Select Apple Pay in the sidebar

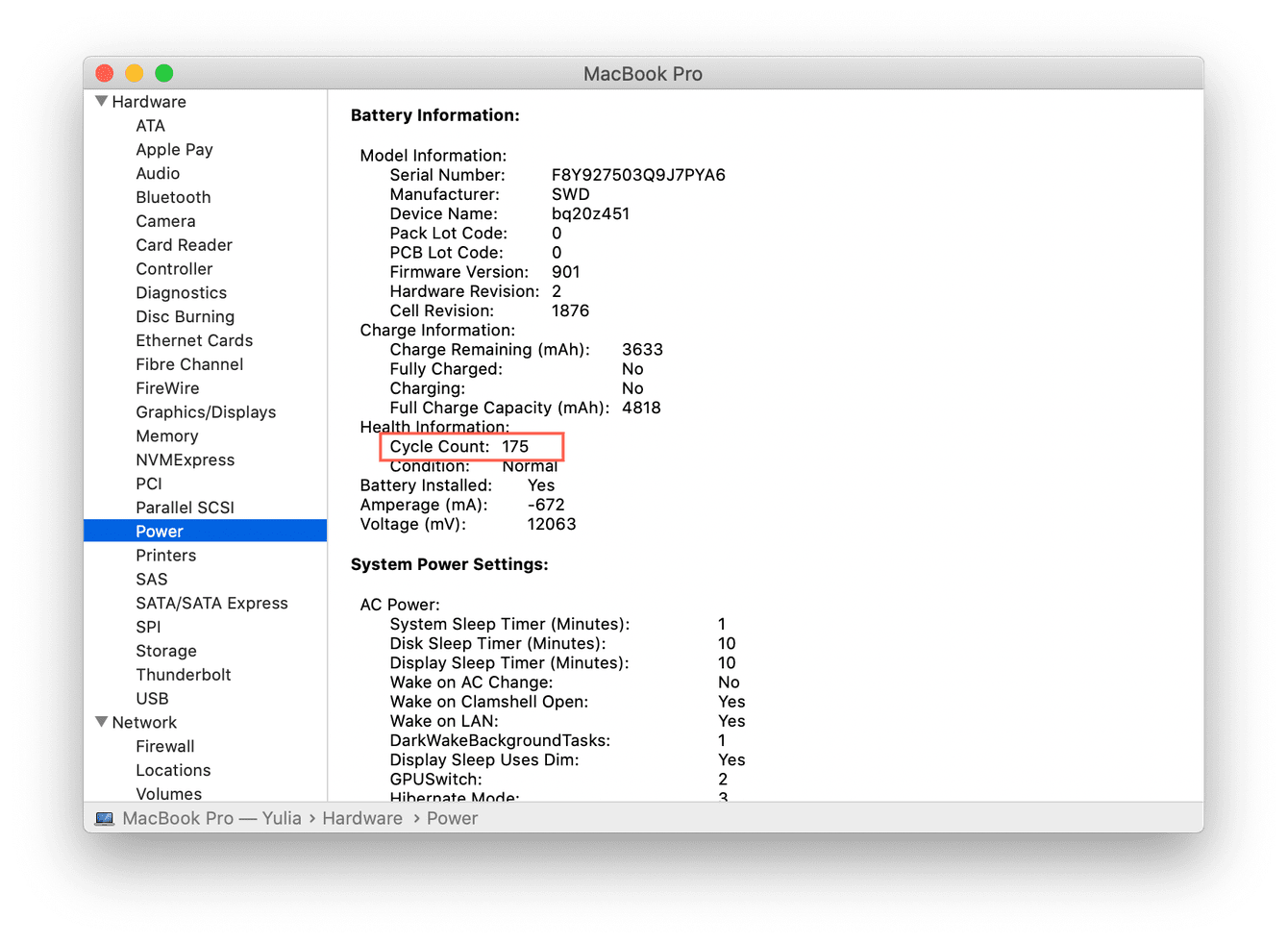(174, 150)
